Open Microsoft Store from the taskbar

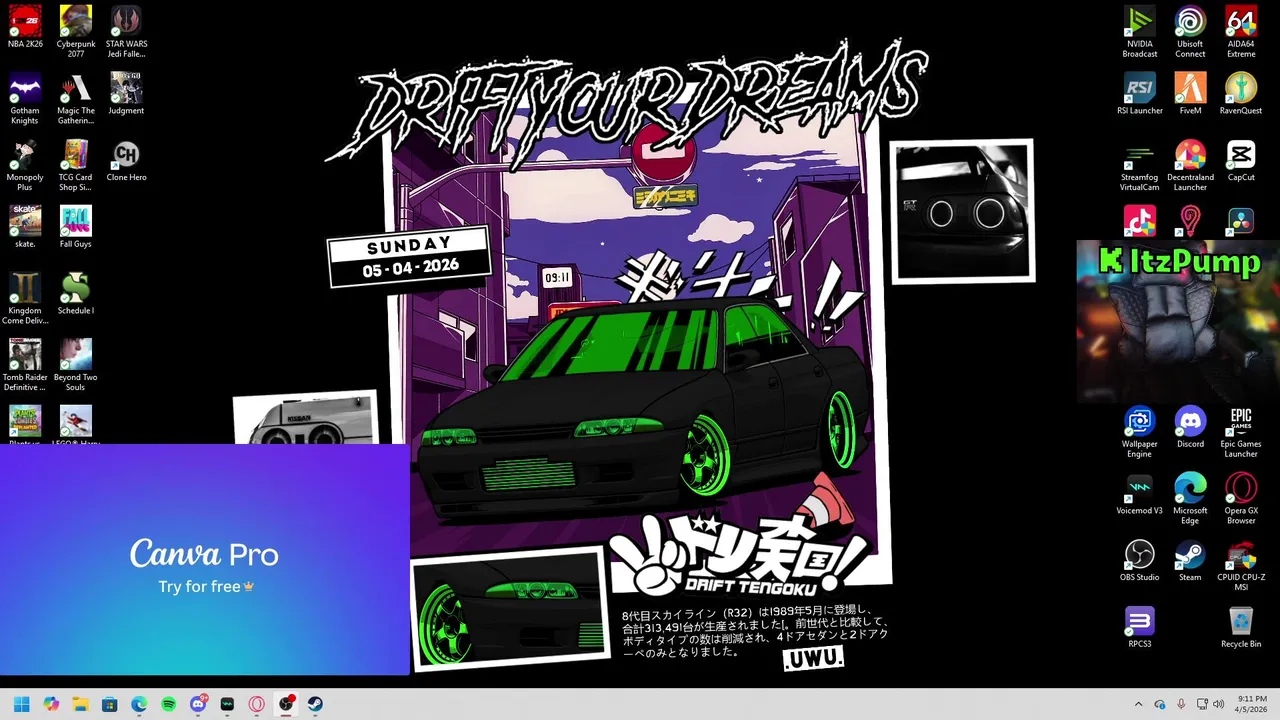110,704
